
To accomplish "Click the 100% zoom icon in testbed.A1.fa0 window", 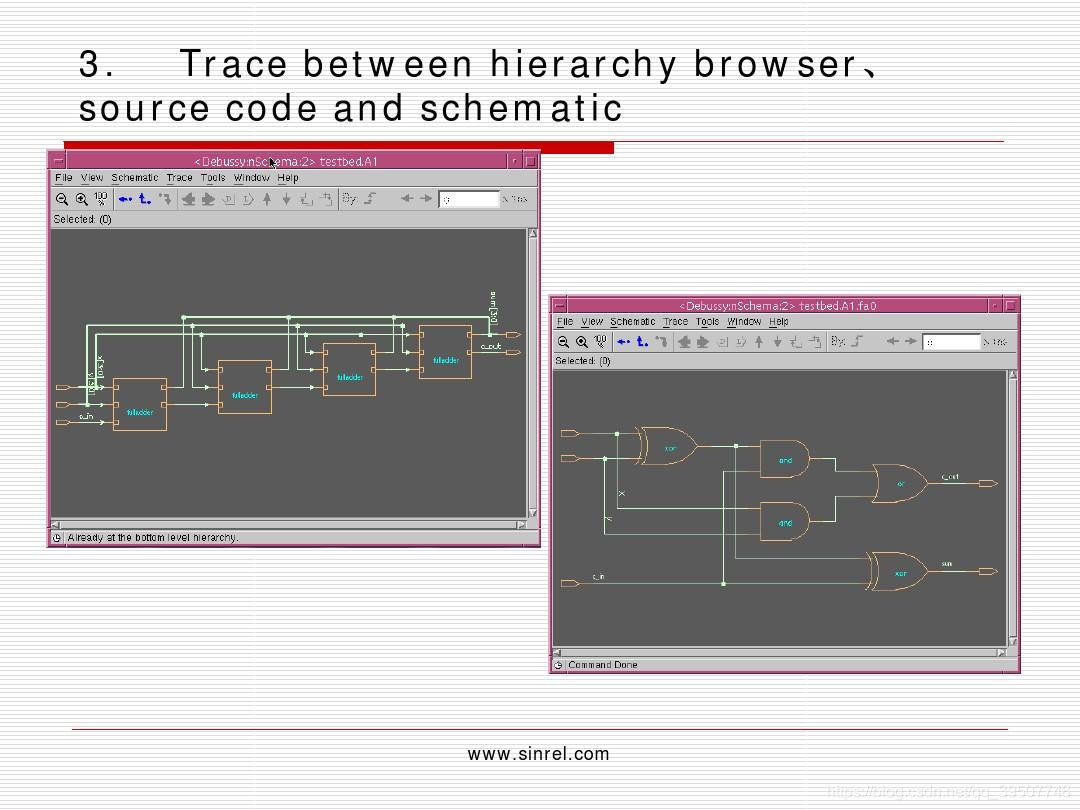I will 601,342.
